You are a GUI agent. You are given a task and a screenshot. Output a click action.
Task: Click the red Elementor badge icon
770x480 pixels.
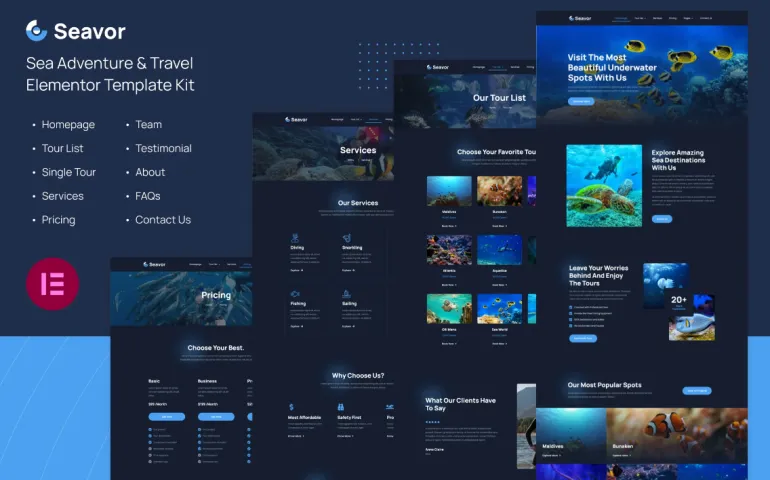(52, 284)
